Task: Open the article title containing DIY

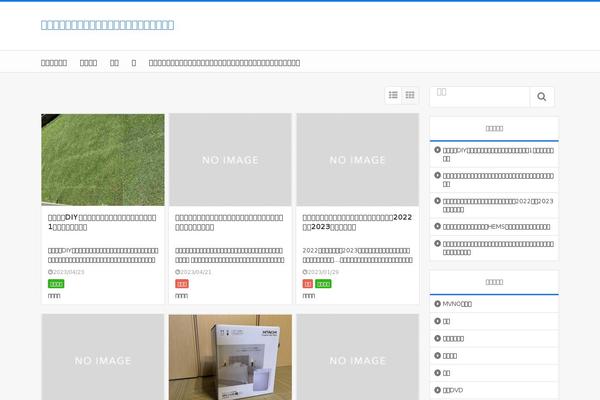Action: point(102,222)
